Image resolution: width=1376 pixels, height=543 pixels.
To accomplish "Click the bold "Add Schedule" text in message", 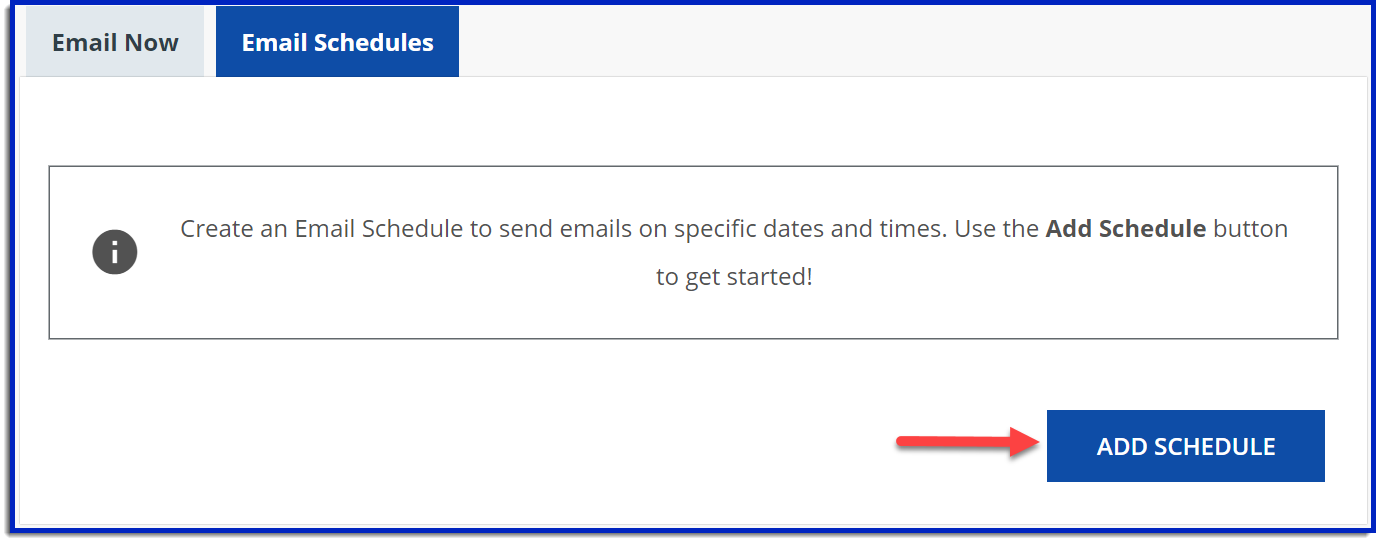I will [1125, 229].
